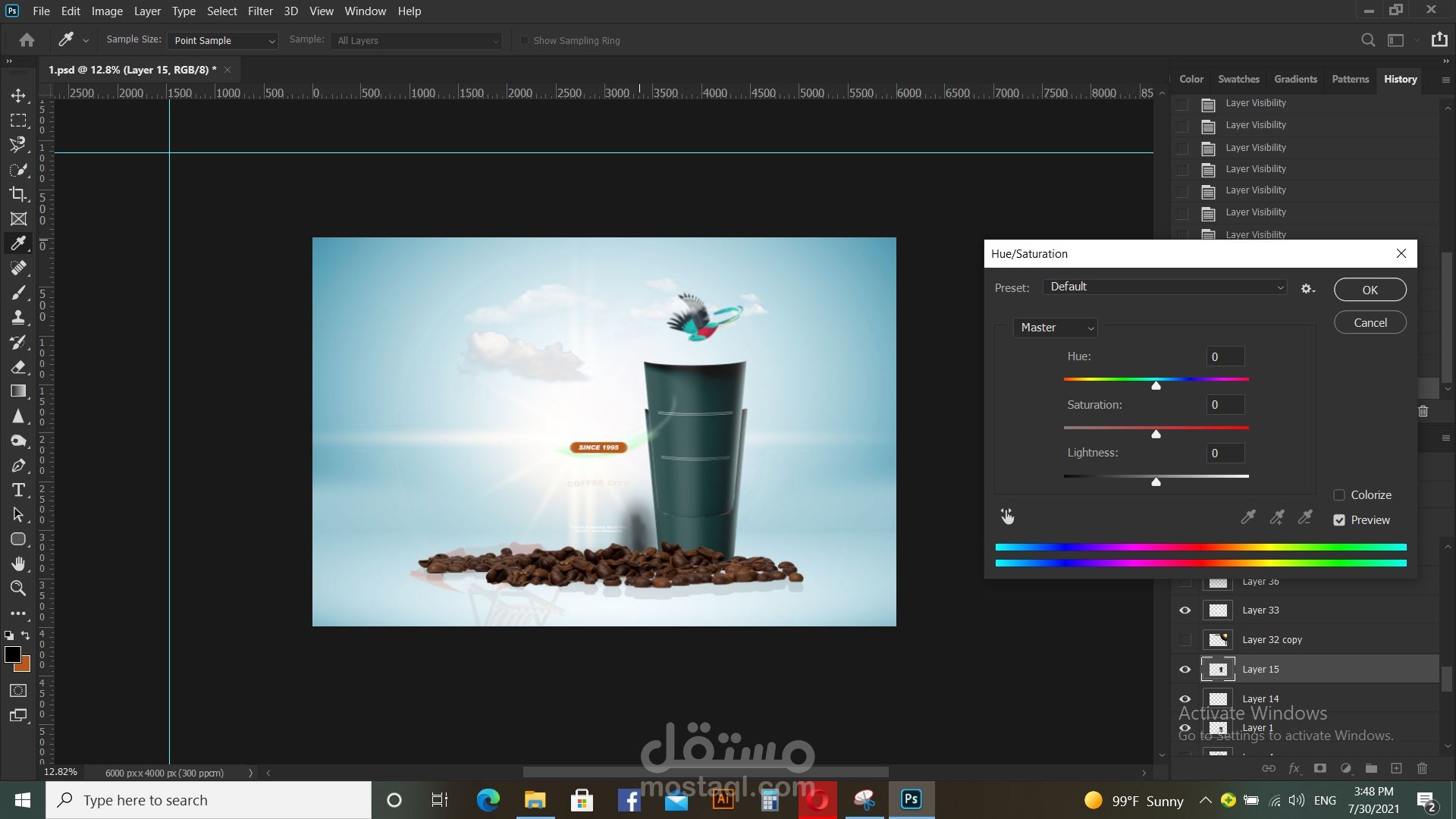Open the Hue/Saturation preset options gear
Image resolution: width=1456 pixels, height=819 pixels.
pos(1307,289)
